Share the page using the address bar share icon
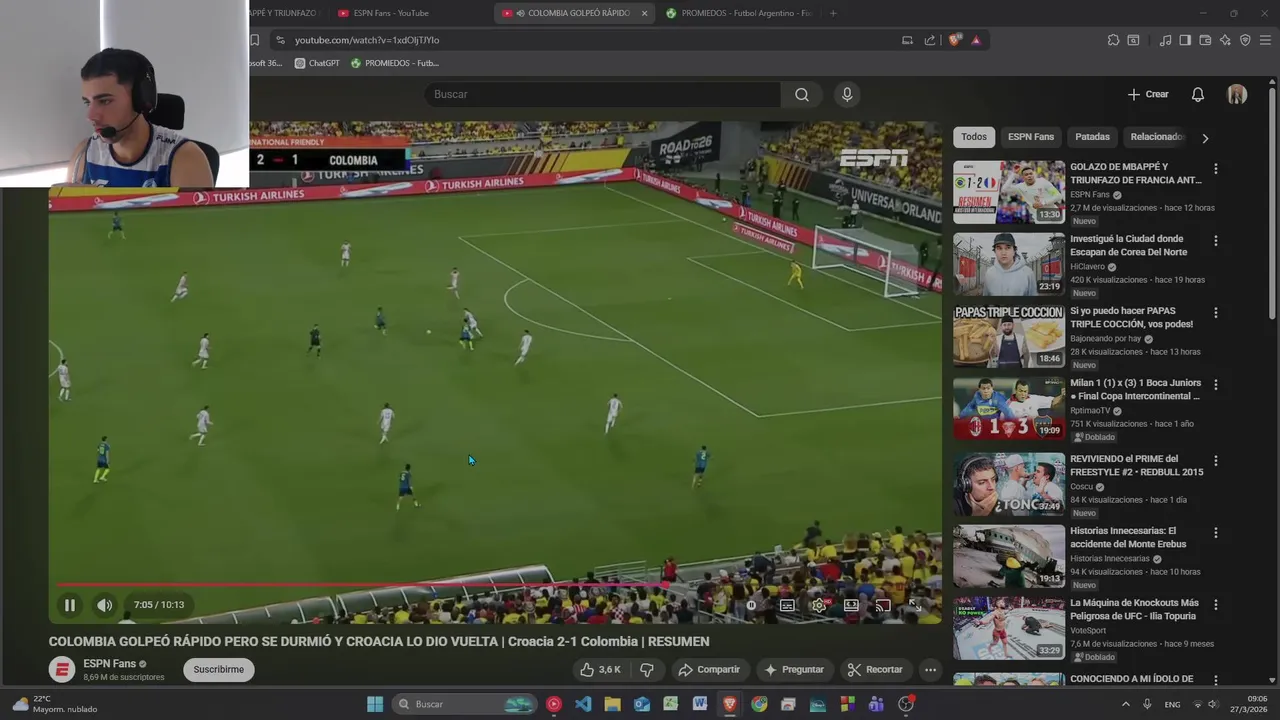 (930, 40)
